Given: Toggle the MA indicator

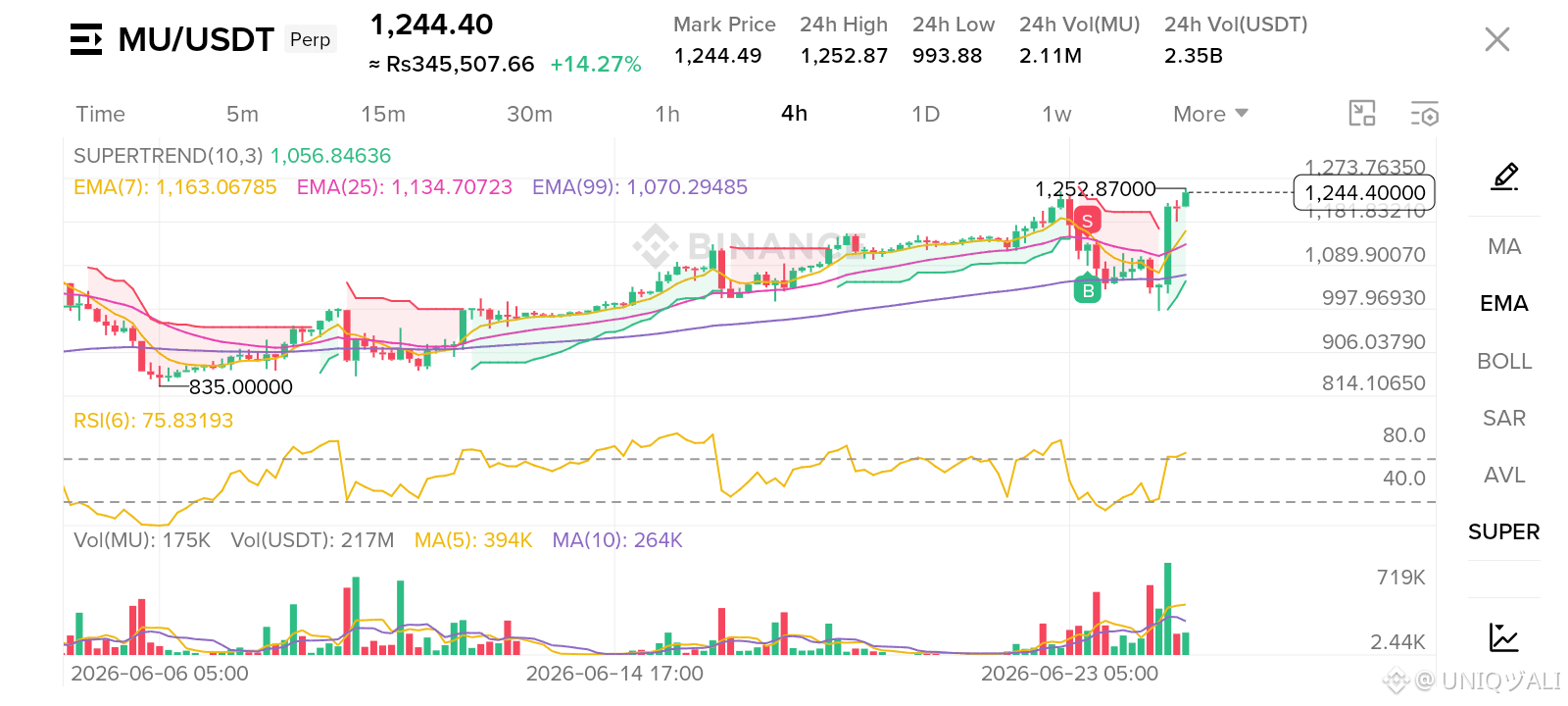Looking at the screenshot, I should point(1504,246).
